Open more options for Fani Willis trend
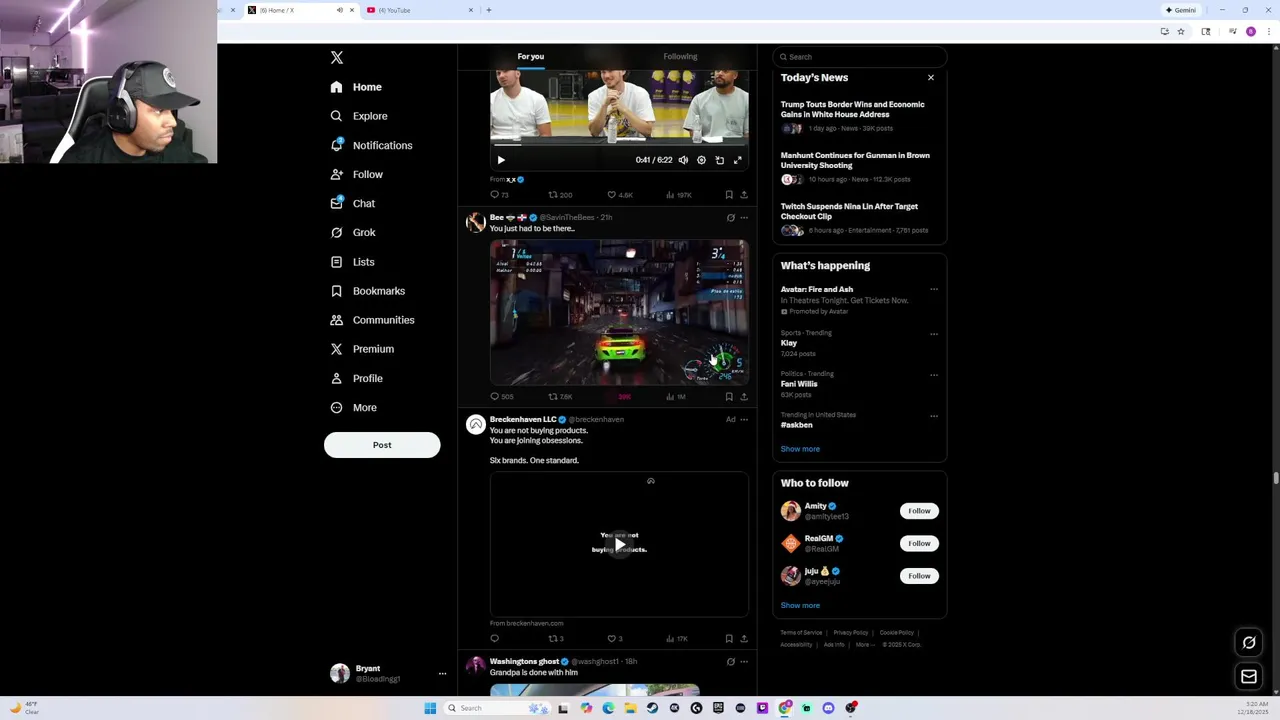The height and width of the screenshot is (720, 1280). [x=934, y=375]
